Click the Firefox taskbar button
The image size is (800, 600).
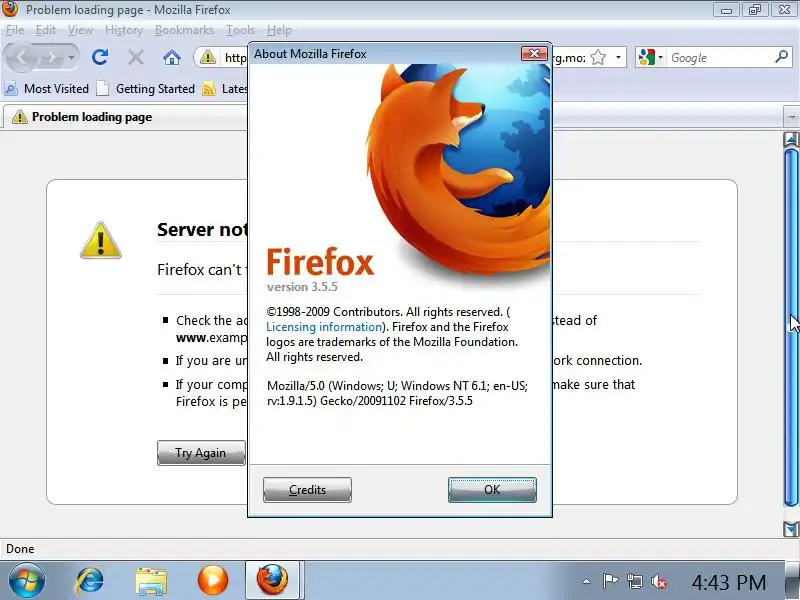coord(272,580)
